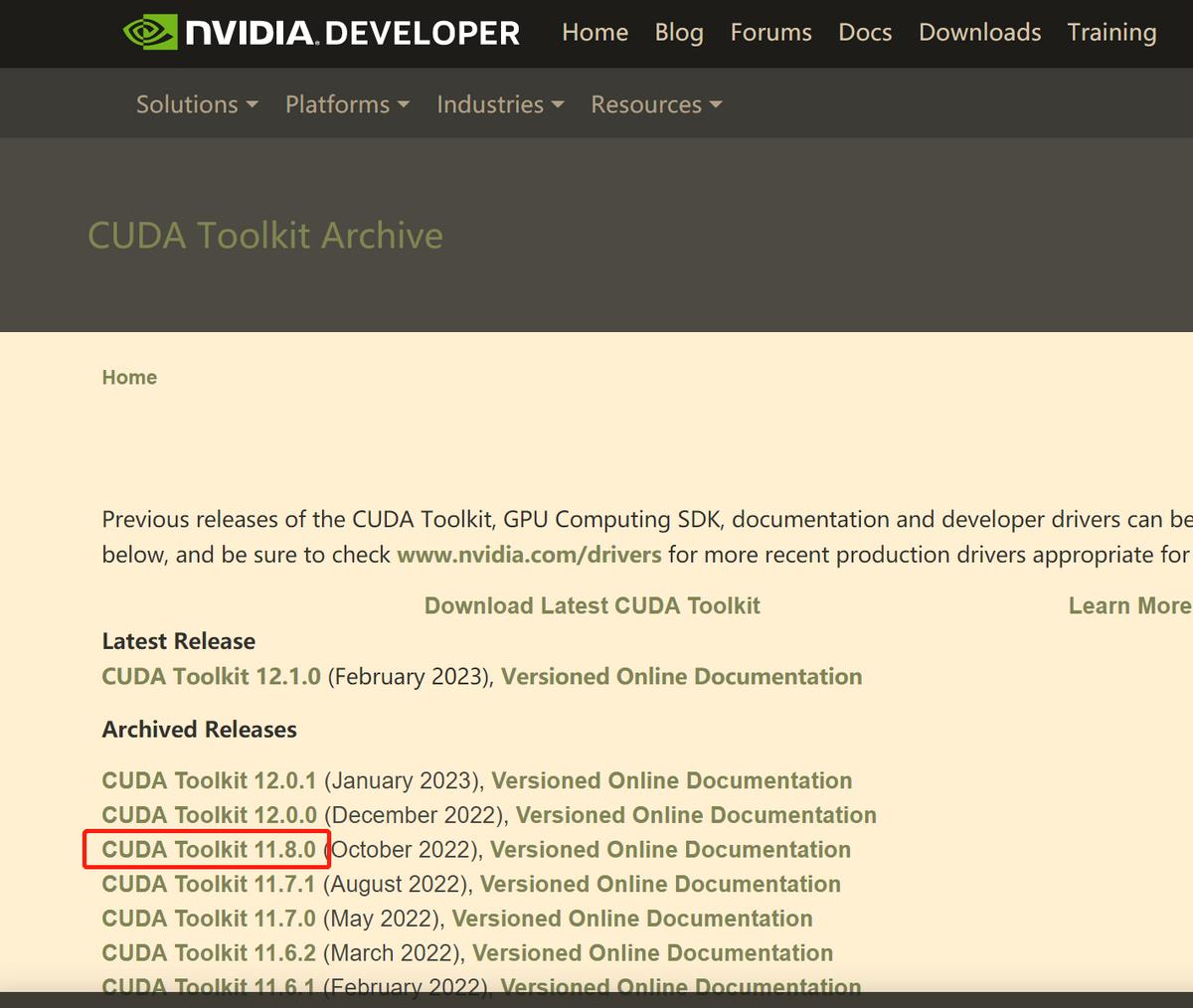Navigate to Downloads in top bar

tap(979, 33)
